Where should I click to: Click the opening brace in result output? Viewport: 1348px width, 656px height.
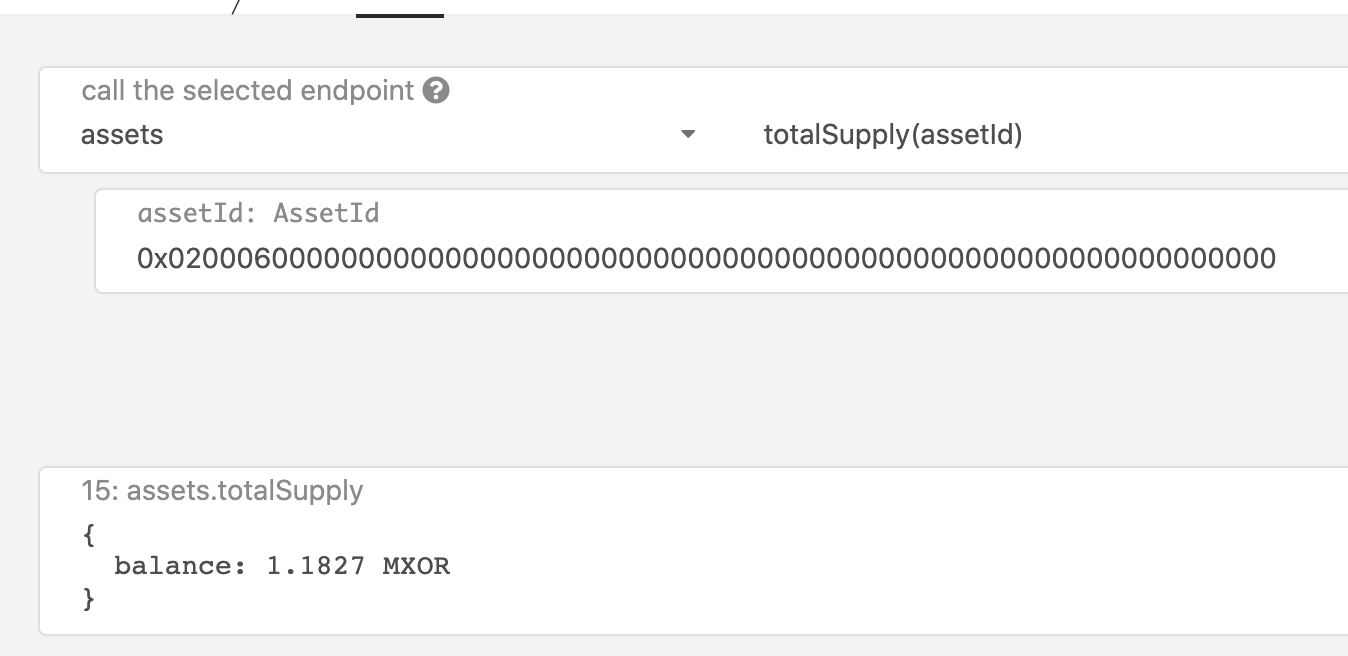(89, 536)
